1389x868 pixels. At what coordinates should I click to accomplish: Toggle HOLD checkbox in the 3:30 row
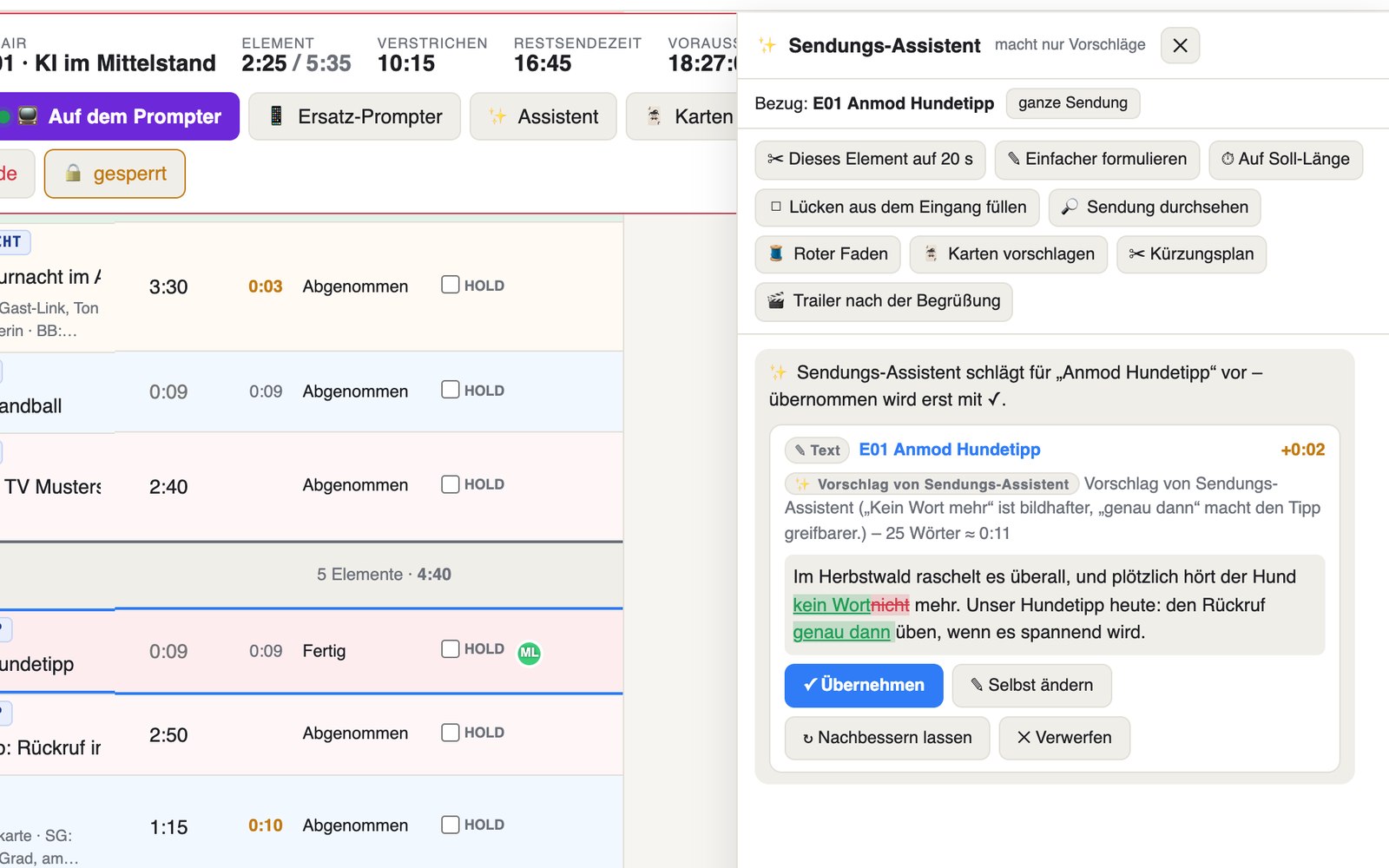click(450, 285)
